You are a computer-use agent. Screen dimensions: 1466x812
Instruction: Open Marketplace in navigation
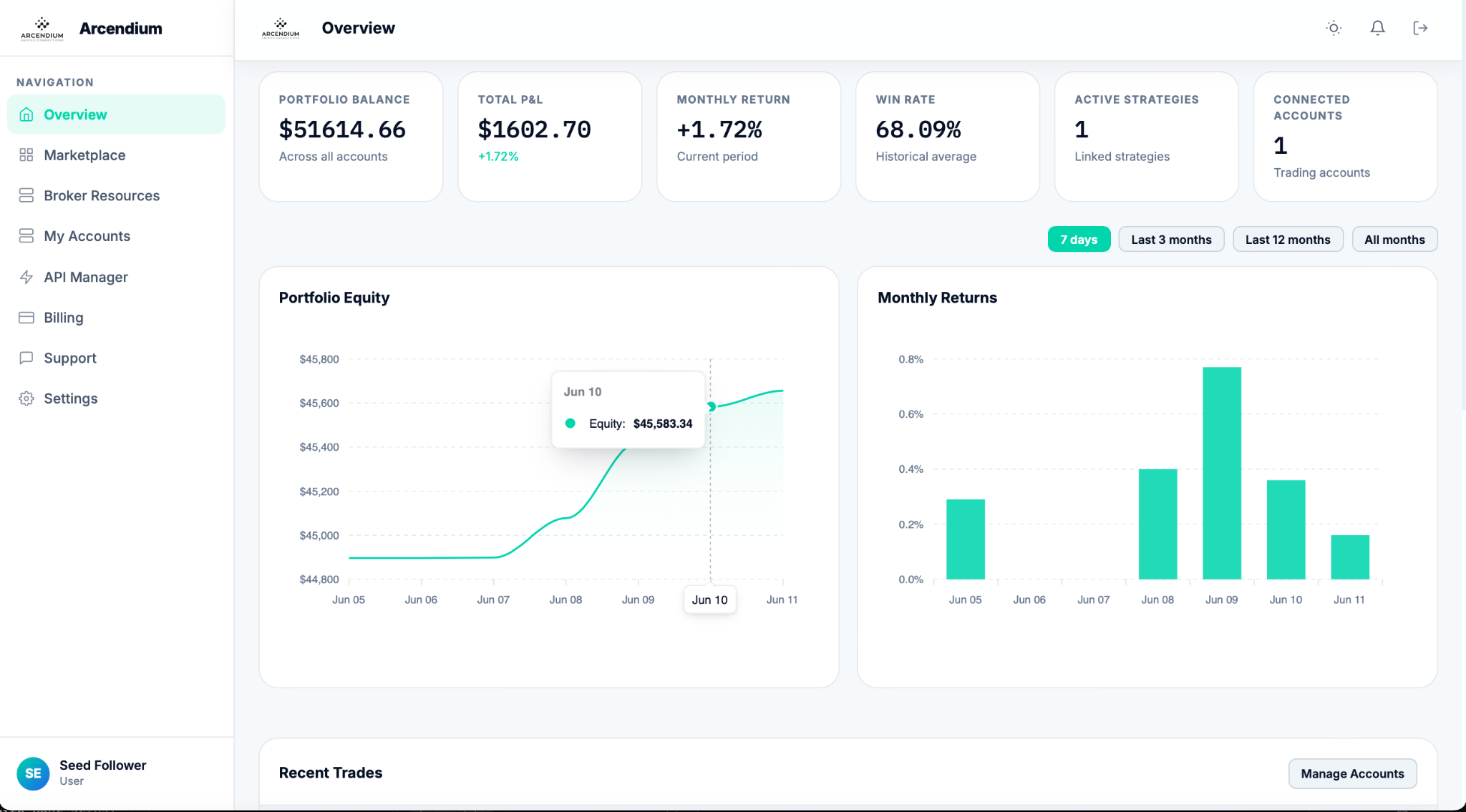click(x=116, y=155)
